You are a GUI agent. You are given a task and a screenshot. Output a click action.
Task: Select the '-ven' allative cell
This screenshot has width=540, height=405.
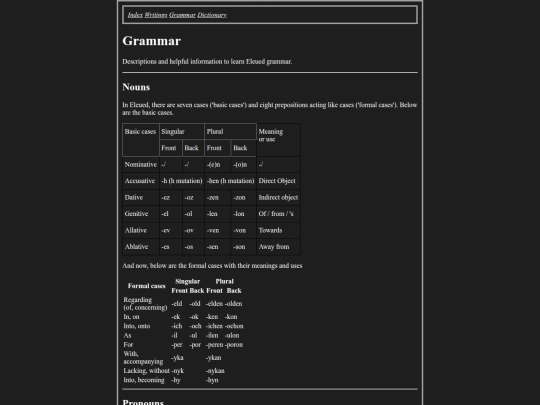(x=217, y=230)
